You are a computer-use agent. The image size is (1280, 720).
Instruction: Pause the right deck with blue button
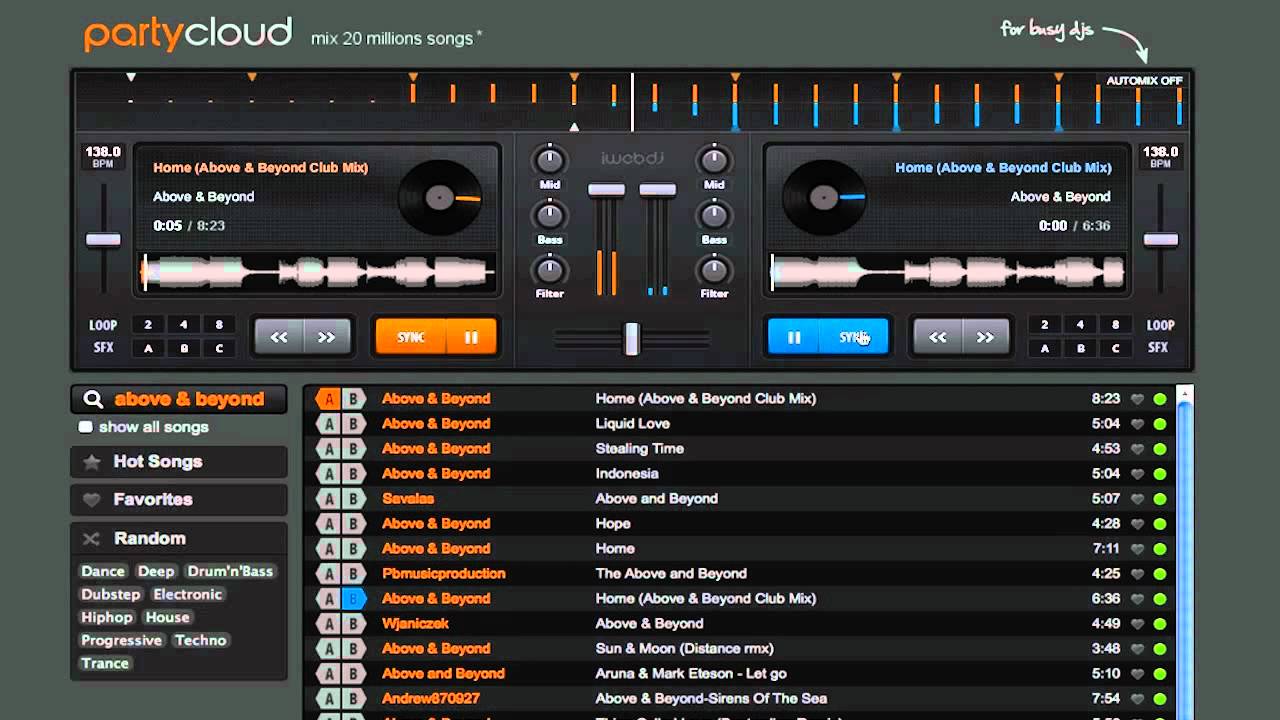point(794,338)
